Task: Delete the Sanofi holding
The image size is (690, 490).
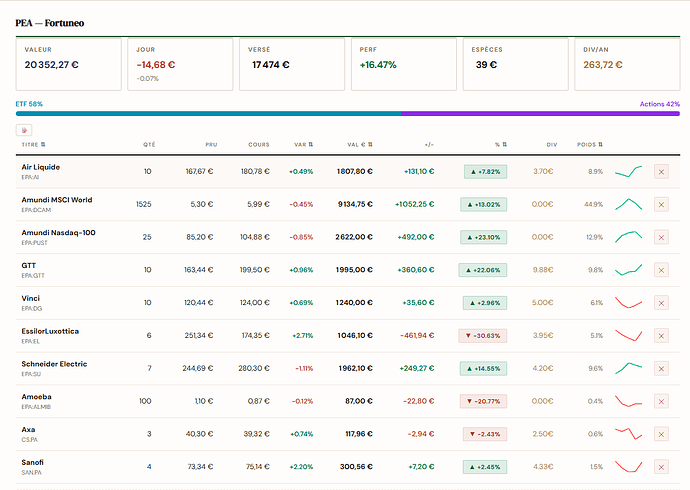Action: [661, 467]
